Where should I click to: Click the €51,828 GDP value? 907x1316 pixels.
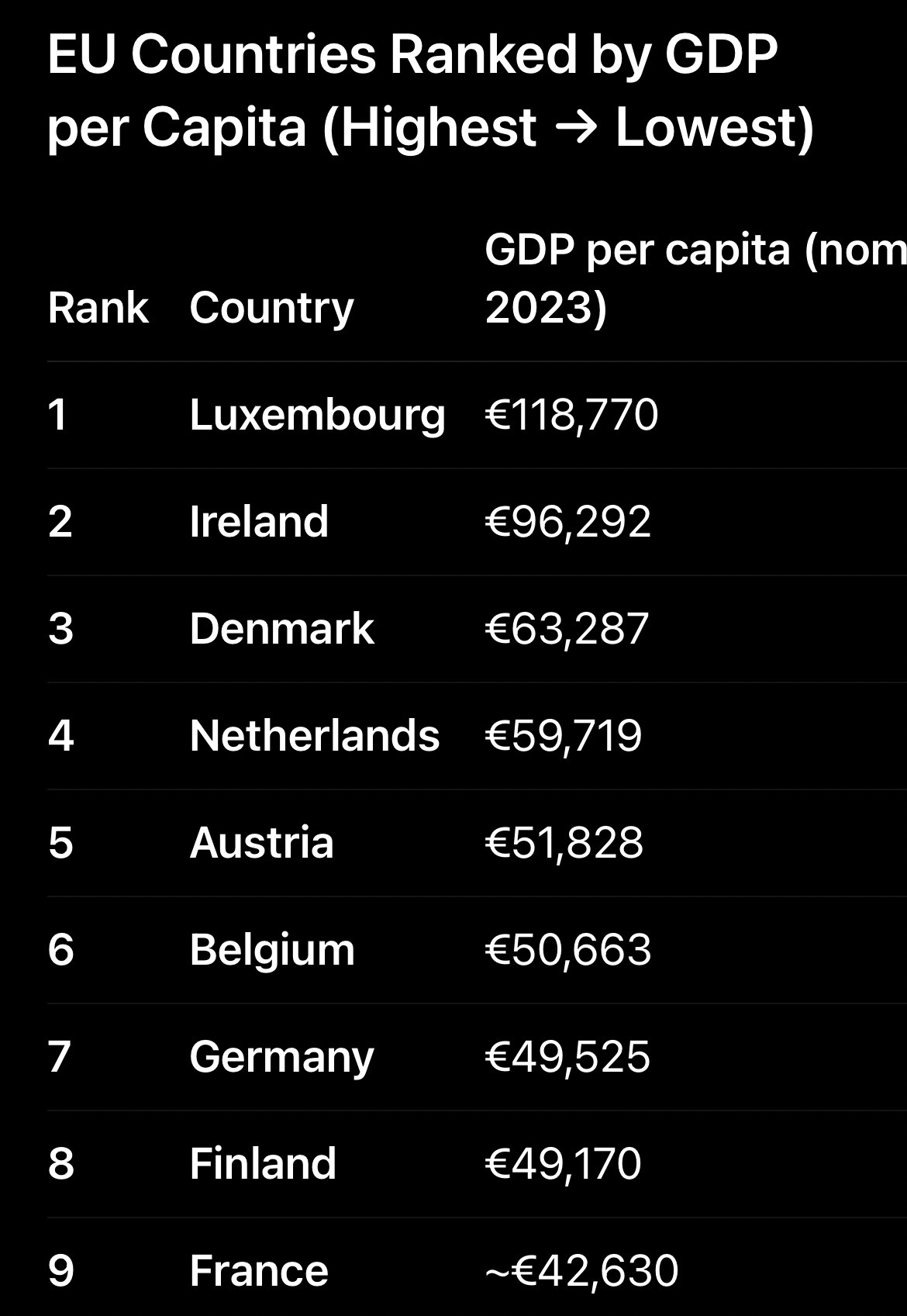point(564,843)
